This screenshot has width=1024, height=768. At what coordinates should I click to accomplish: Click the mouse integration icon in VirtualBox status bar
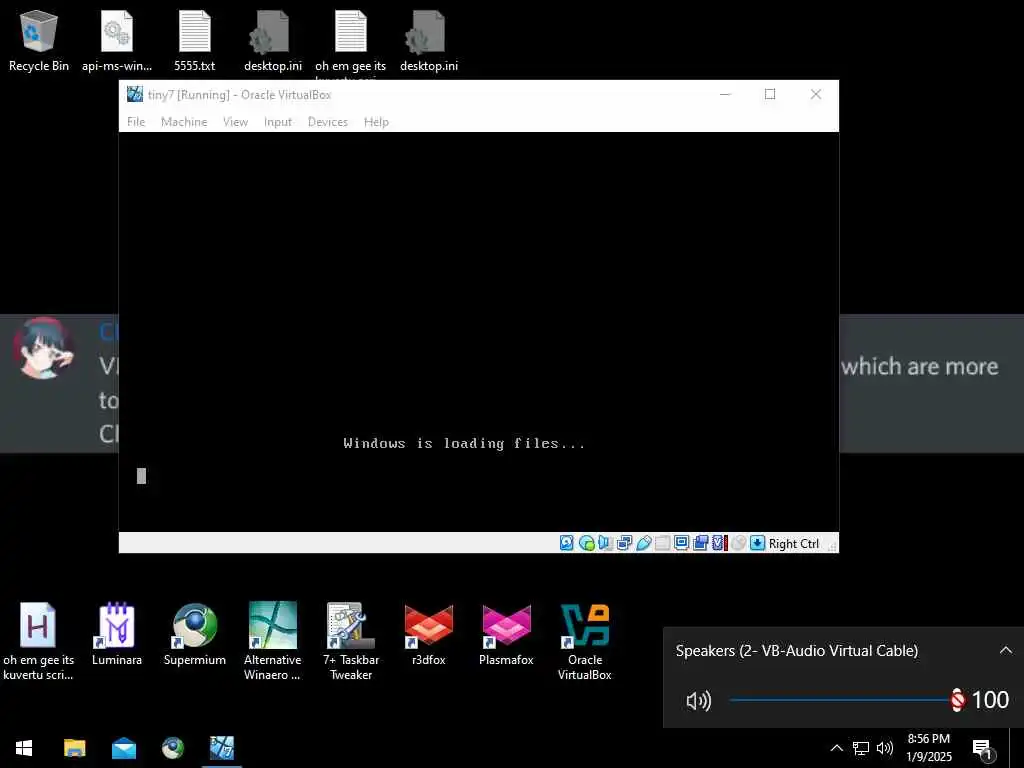click(x=738, y=543)
